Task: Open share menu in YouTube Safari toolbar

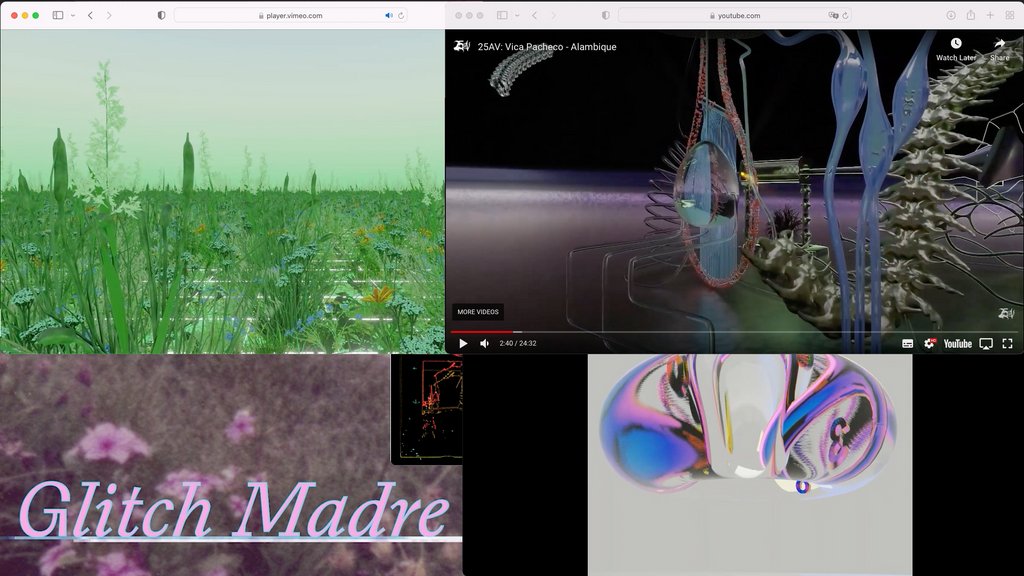Action: 970,15
